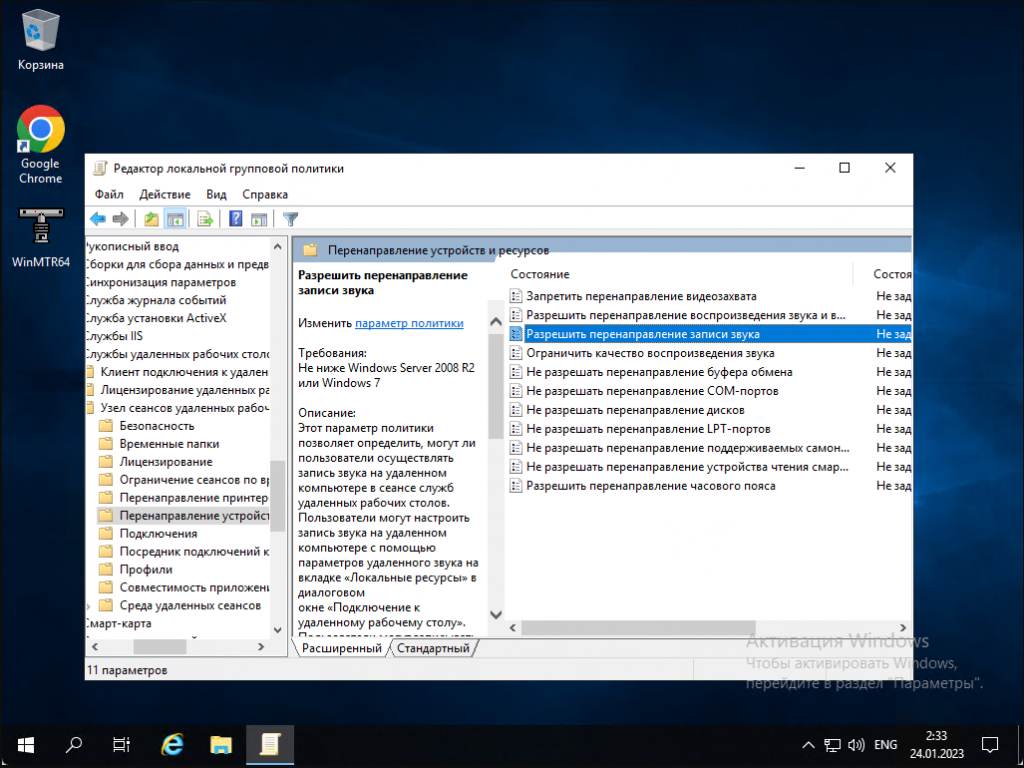Click the Export List toolbar icon
The image size is (1024, 768).
click(x=205, y=219)
